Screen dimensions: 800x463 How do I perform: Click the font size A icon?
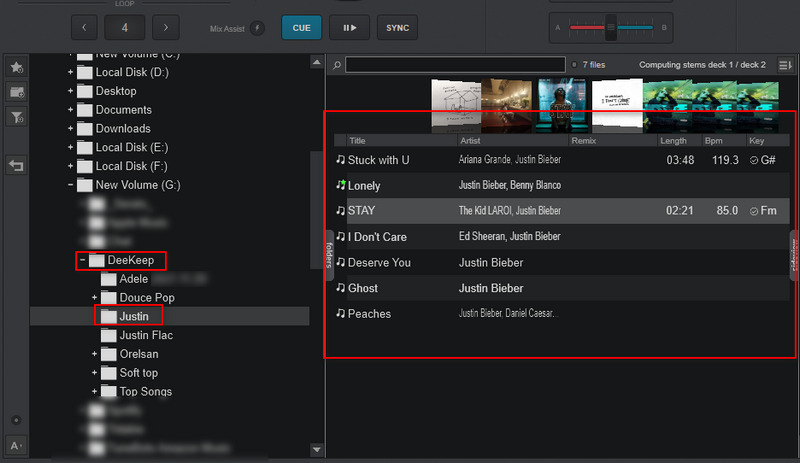(x=16, y=446)
